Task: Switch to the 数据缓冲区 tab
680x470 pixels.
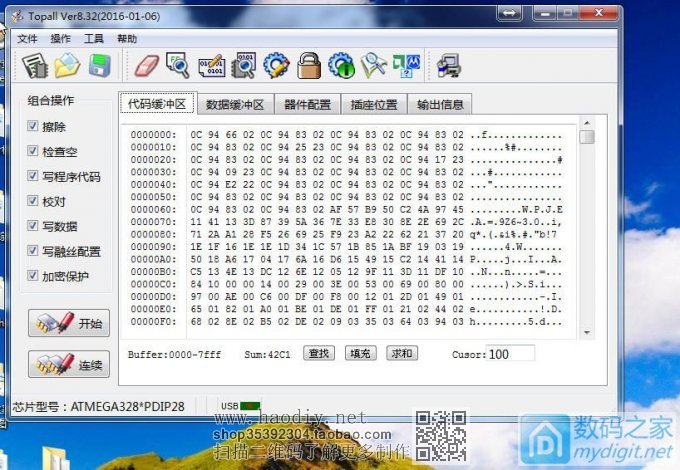Action: point(234,104)
